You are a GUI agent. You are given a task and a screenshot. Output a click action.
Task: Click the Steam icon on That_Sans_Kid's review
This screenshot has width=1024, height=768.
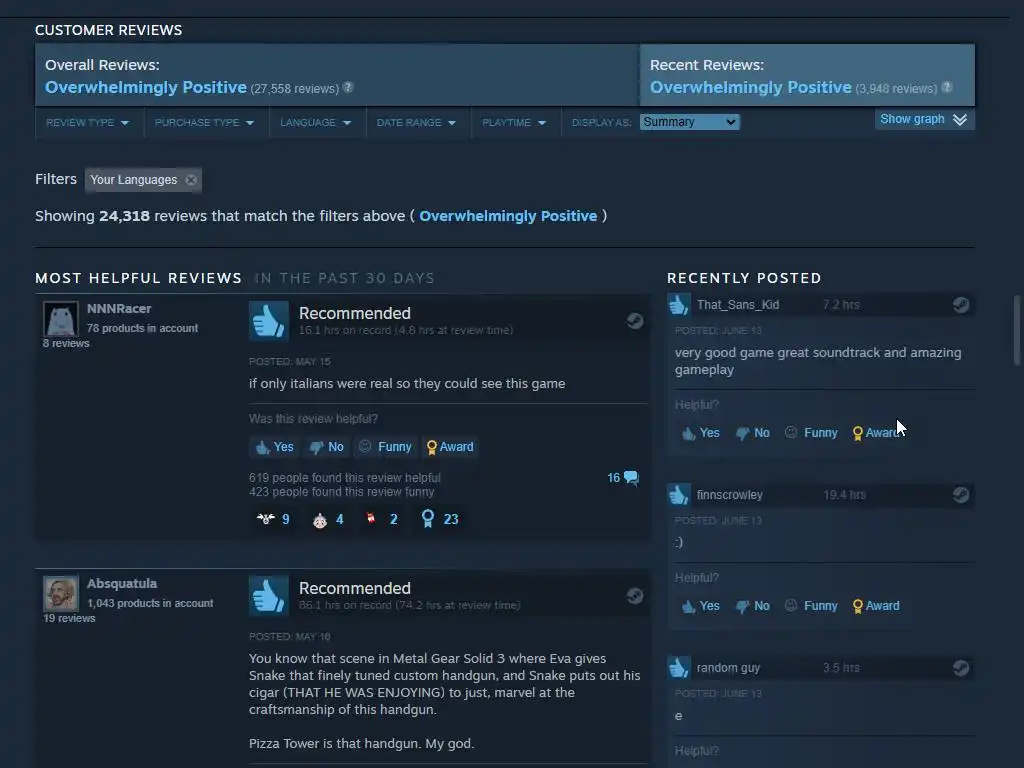(x=961, y=305)
